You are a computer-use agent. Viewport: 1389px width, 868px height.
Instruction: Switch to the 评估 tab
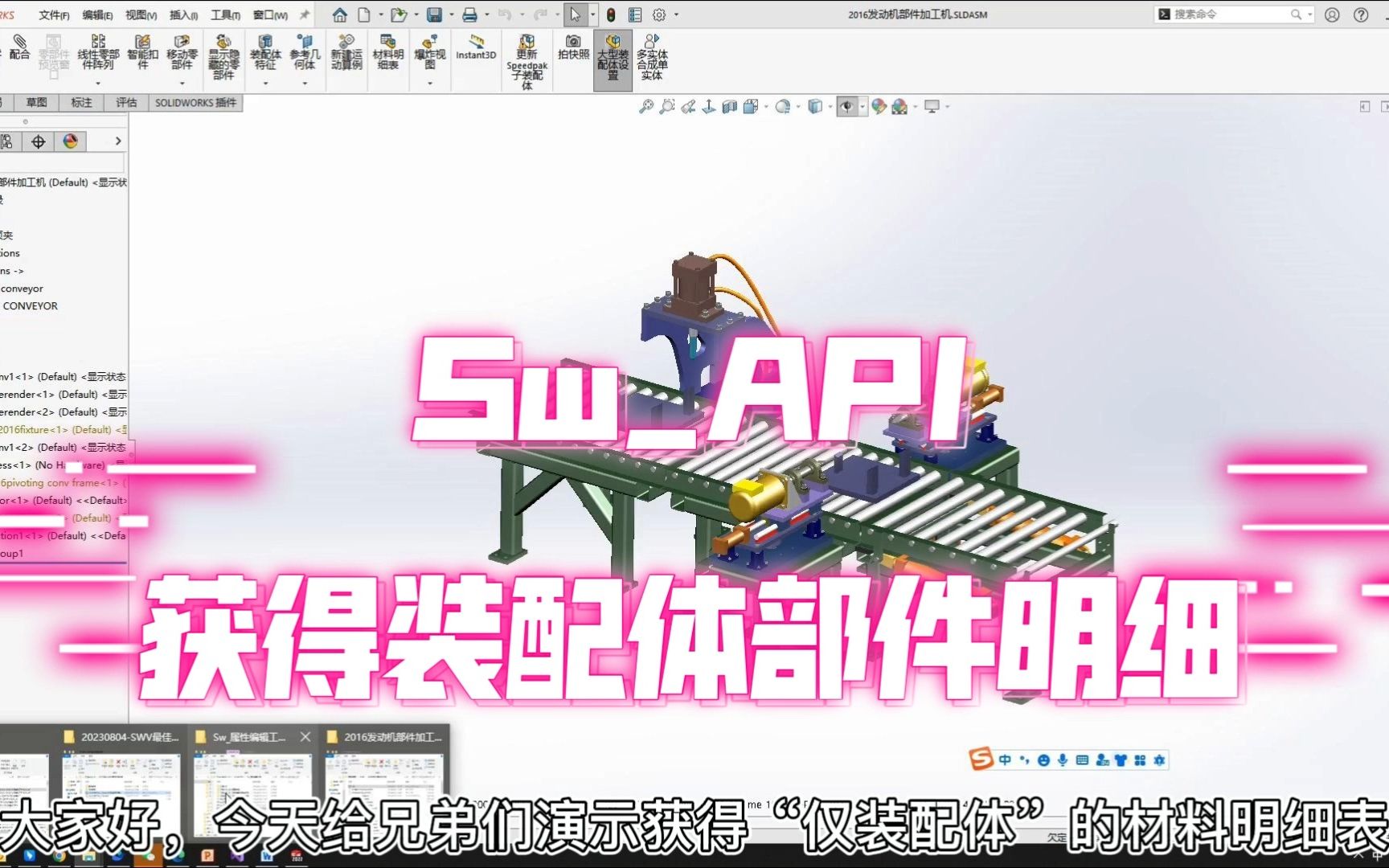point(126,102)
